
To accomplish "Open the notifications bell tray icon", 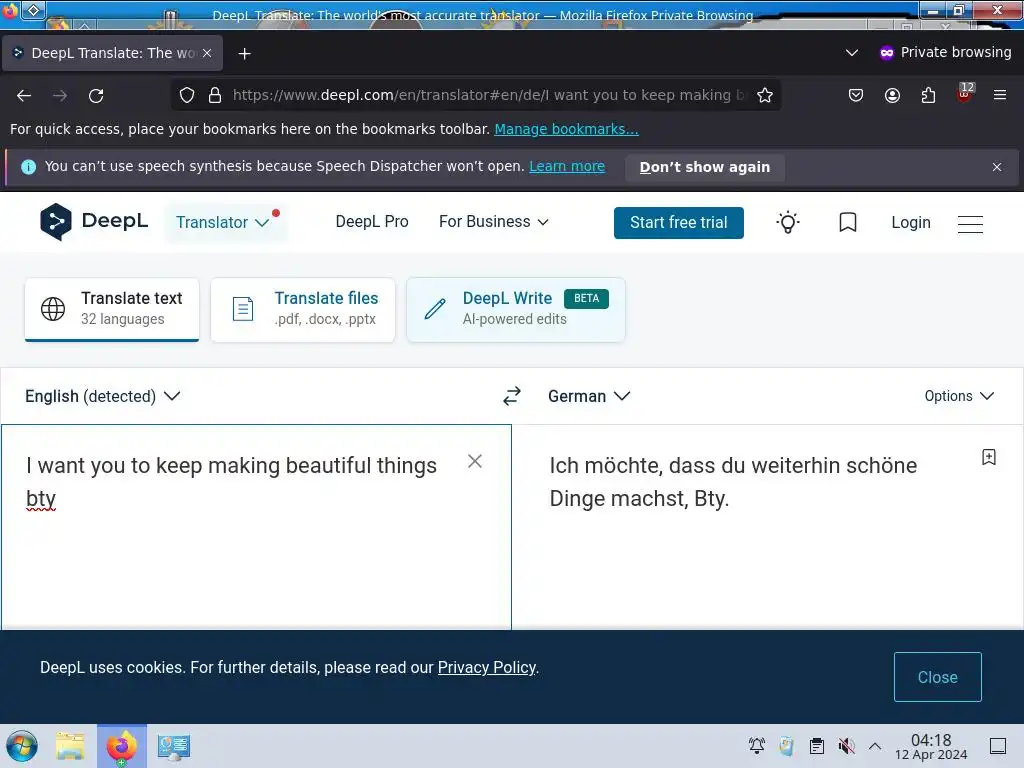I will 757,746.
